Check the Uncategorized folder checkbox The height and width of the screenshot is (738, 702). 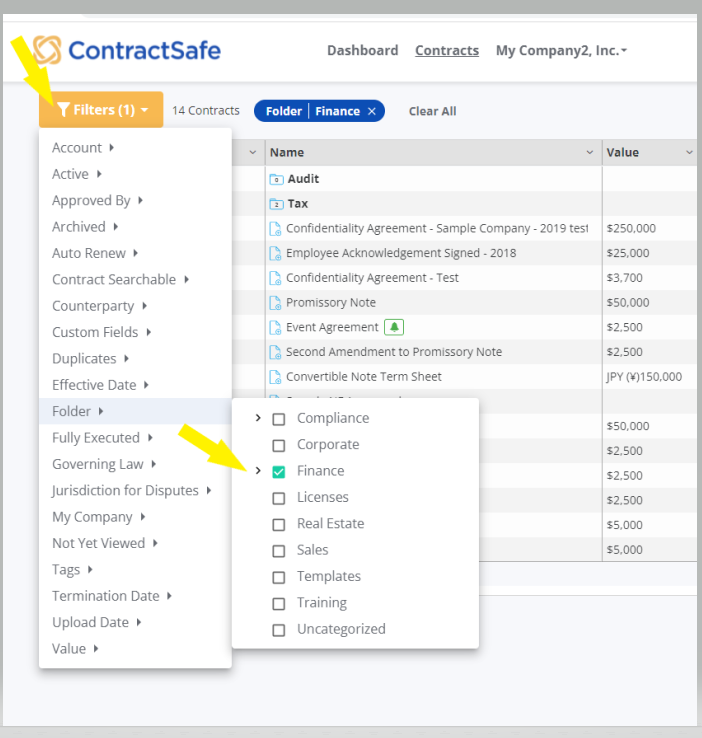coord(279,630)
